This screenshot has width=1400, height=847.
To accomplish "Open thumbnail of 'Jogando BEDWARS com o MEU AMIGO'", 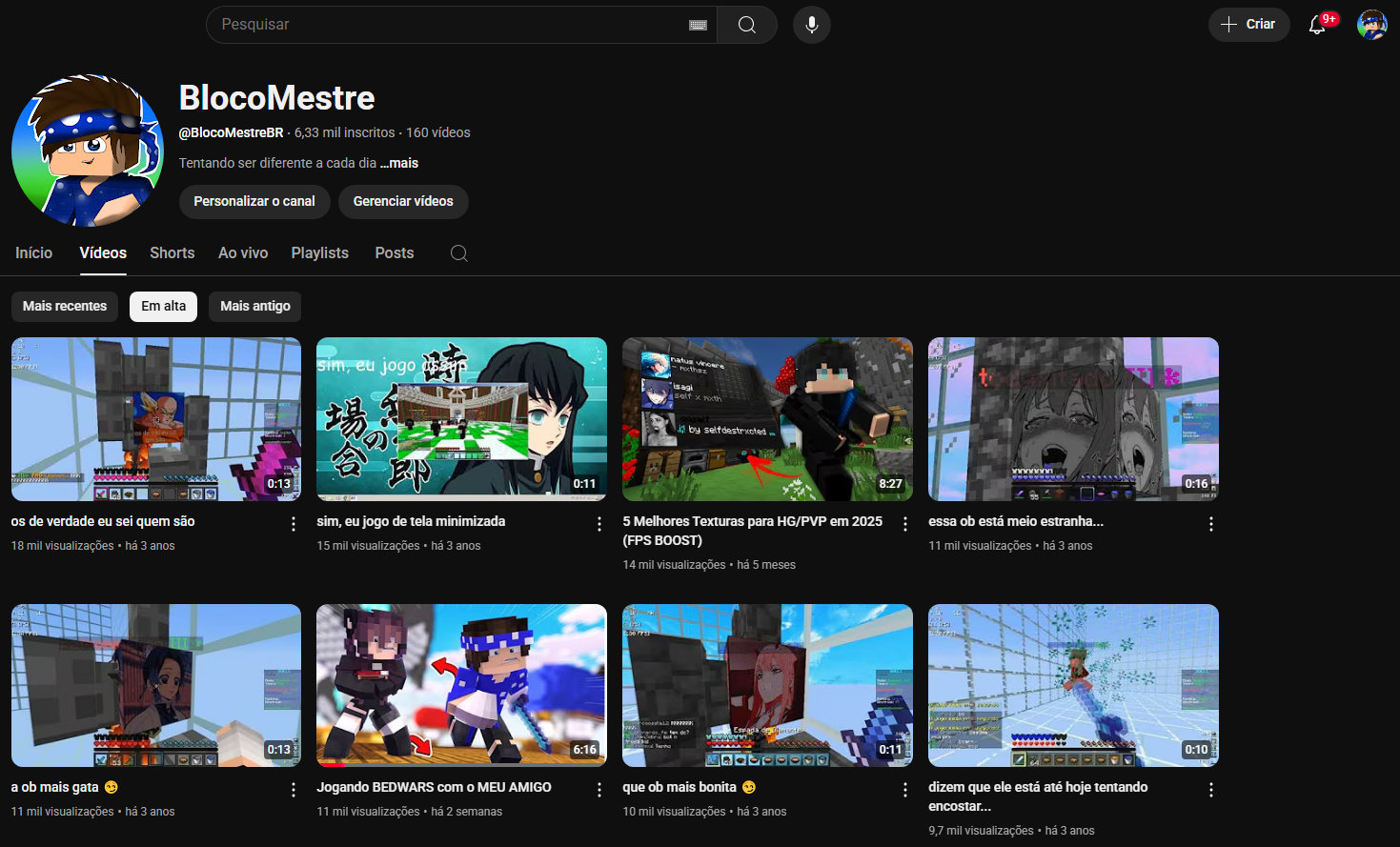I will (462, 686).
